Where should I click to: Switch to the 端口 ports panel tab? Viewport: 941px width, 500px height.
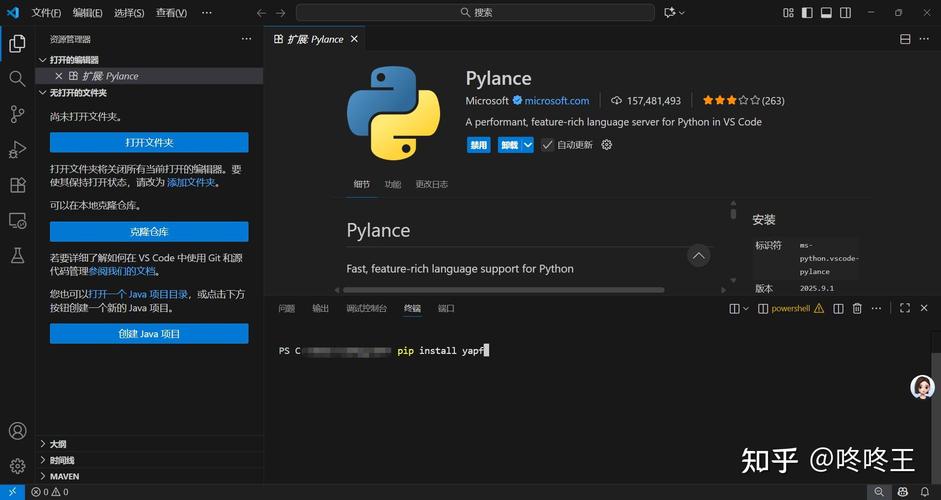446,309
